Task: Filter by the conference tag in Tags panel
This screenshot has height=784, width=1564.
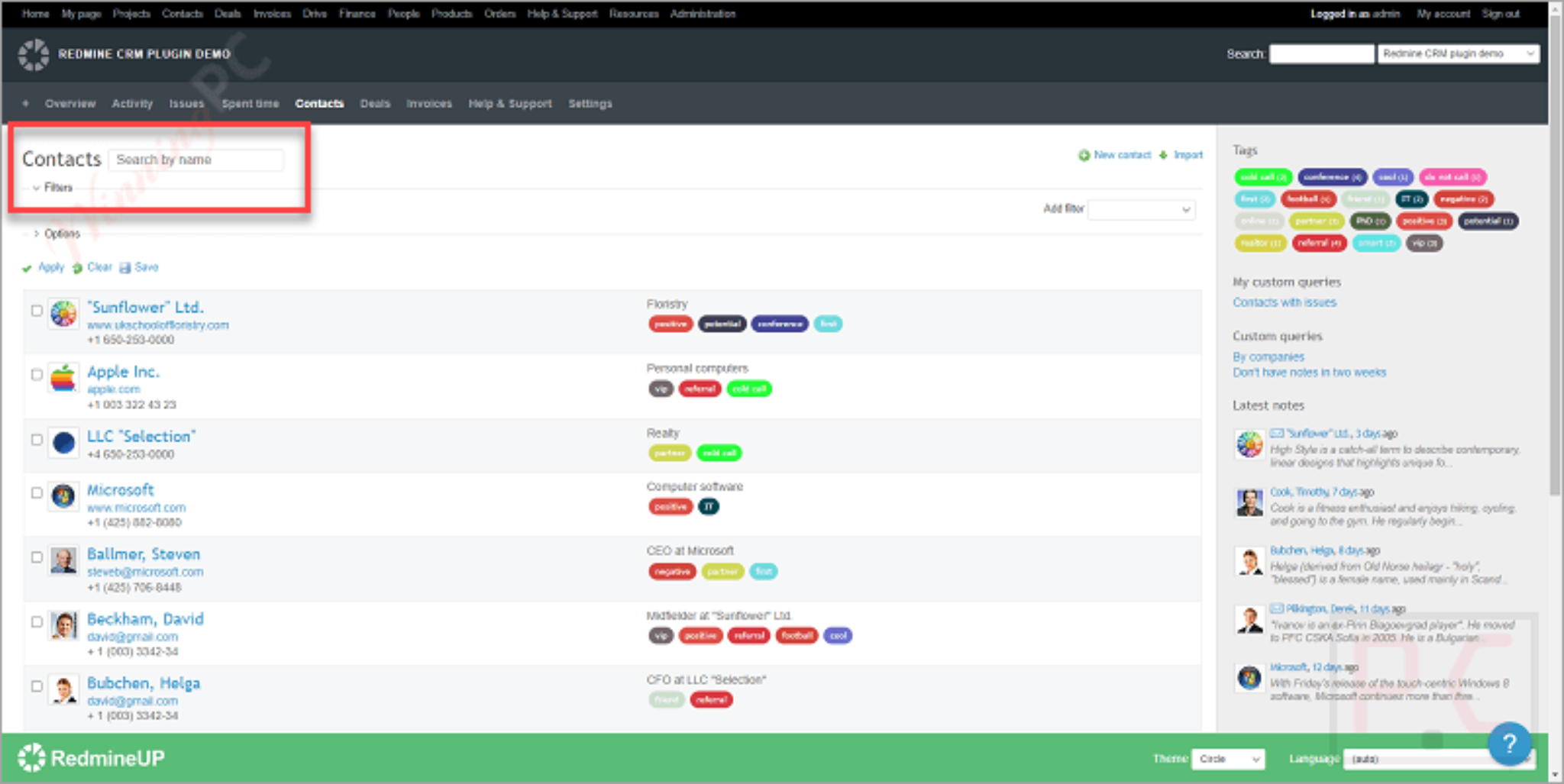Action: point(1333,177)
